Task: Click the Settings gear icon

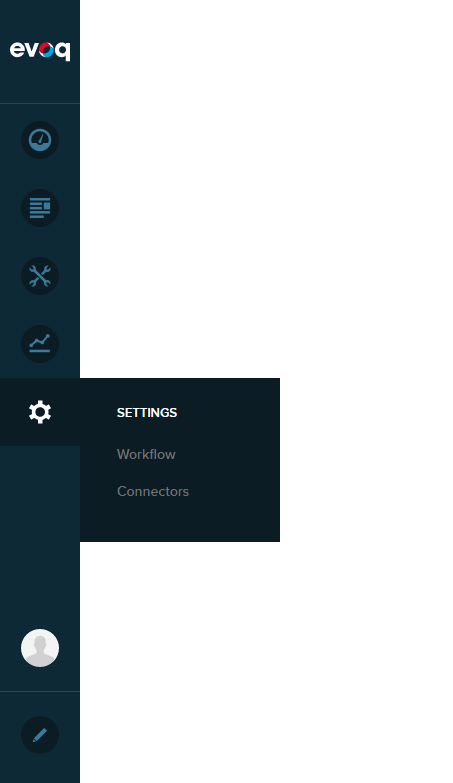Action: pos(40,412)
